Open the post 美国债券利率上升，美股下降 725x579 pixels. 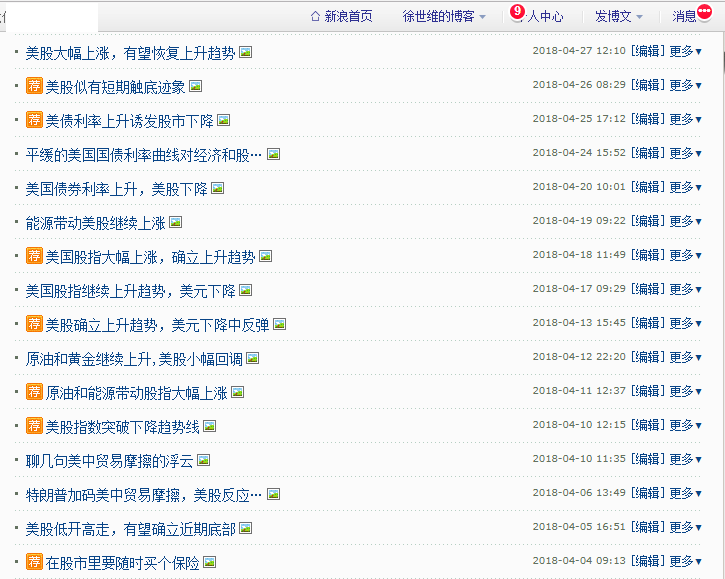pyautogui.click(x=116, y=188)
